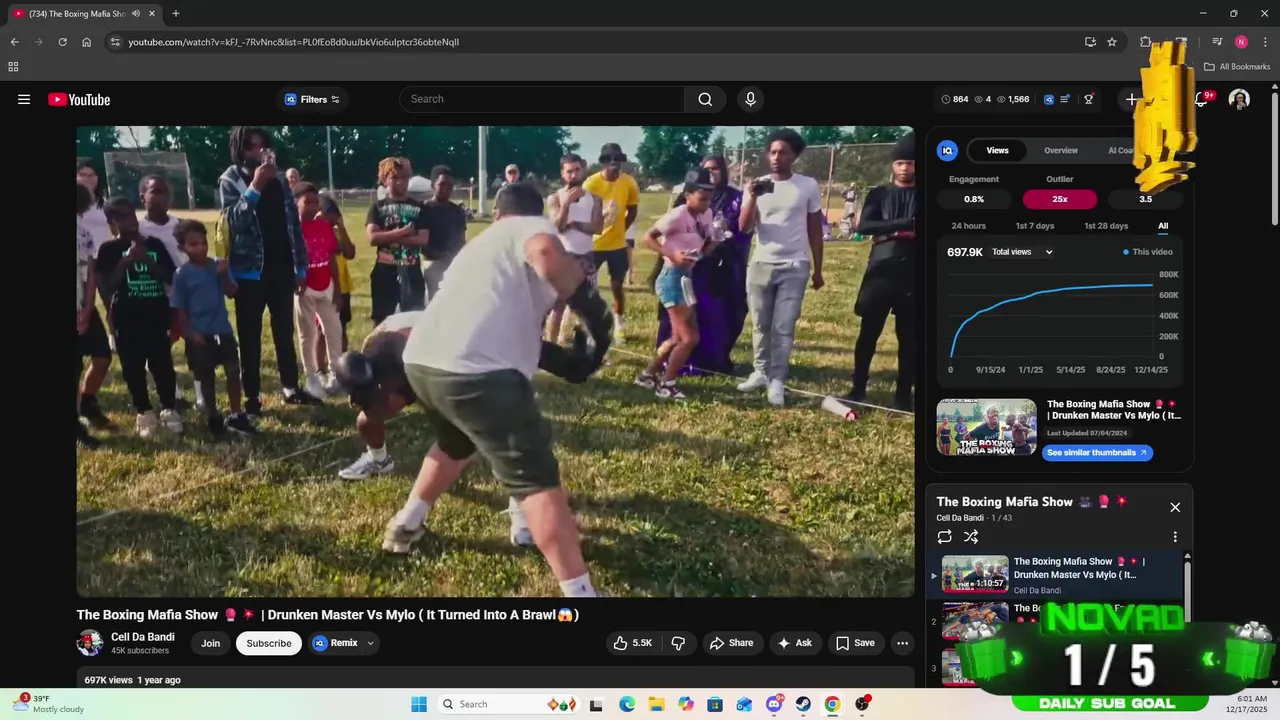Viewport: 1280px width, 720px height.
Task: Play the first playlist video thumbnail
Action: tap(975, 574)
